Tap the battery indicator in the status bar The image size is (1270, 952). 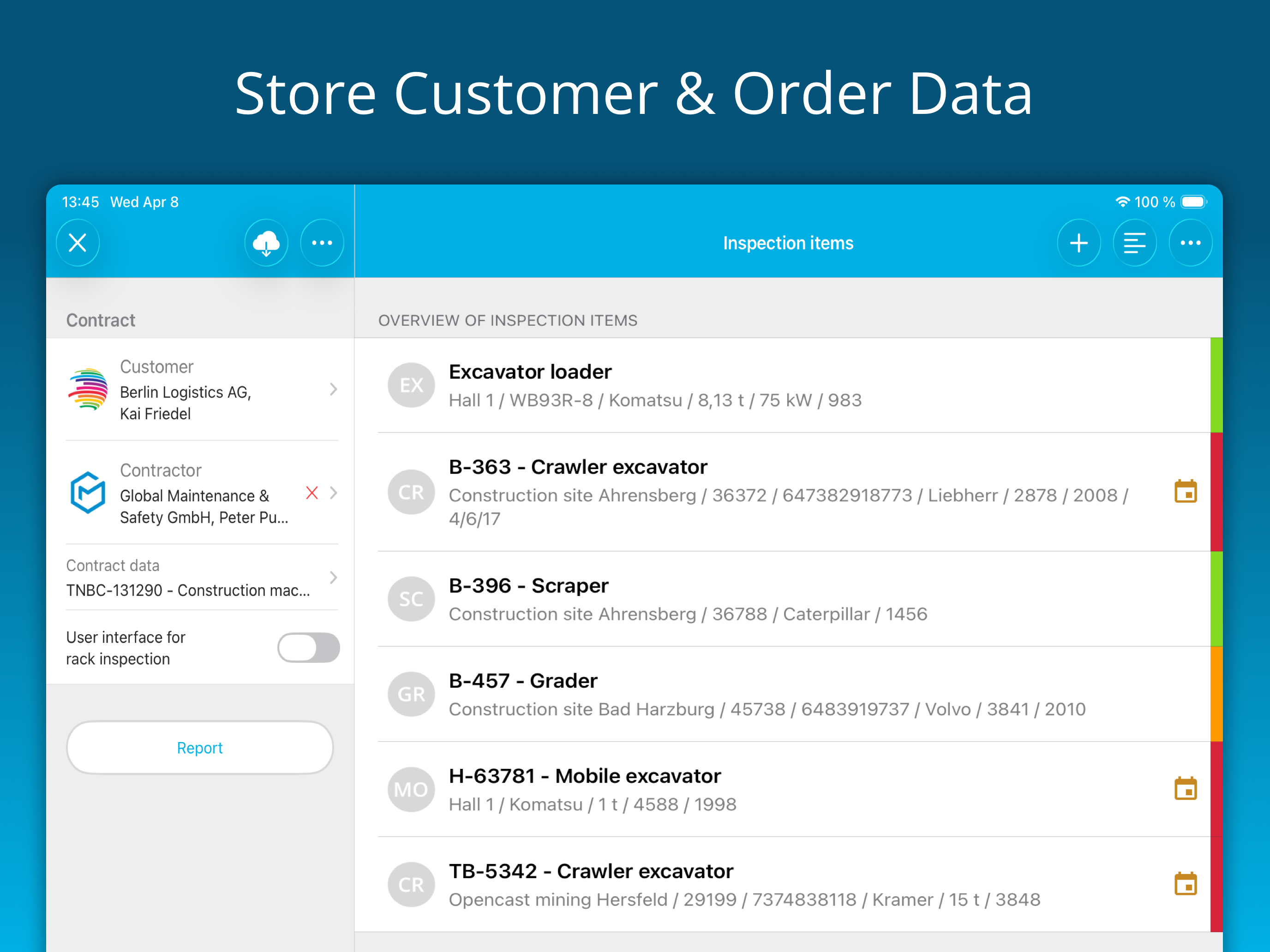pyautogui.click(x=1194, y=202)
